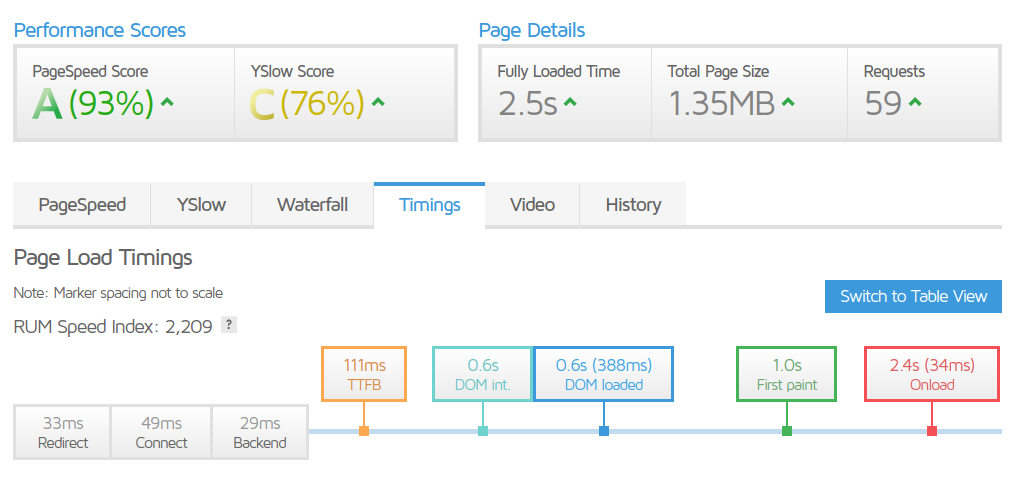
Task: Click the arrow next to 1.35MB page size
Action: tap(788, 102)
